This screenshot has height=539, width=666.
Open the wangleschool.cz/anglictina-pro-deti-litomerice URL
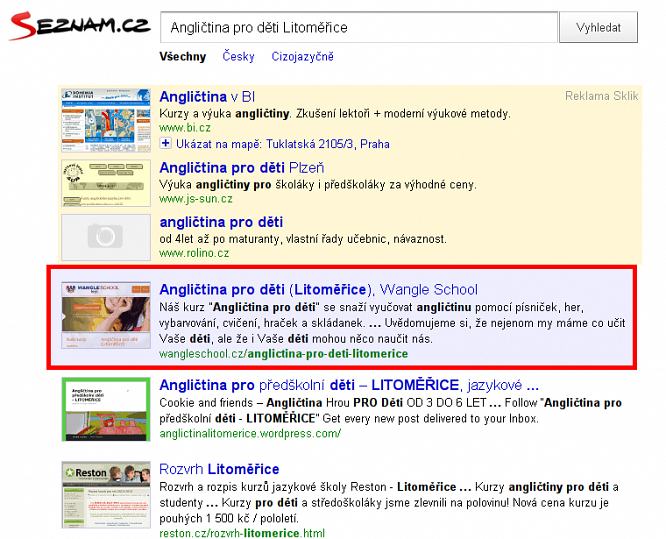pyautogui.click(x=283, y=354)
